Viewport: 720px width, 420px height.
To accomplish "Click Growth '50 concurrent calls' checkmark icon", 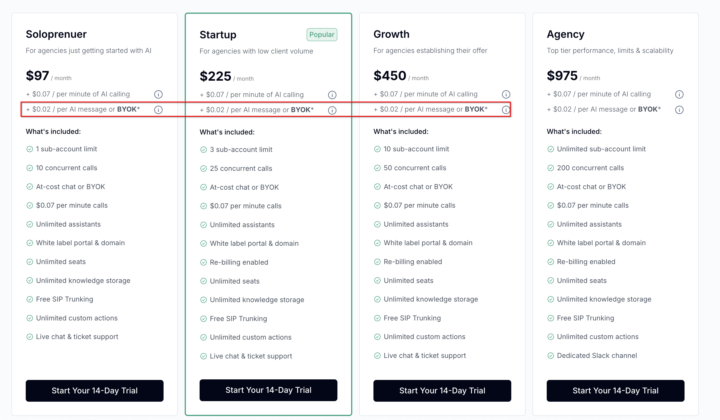I will [x=377, y=168].
